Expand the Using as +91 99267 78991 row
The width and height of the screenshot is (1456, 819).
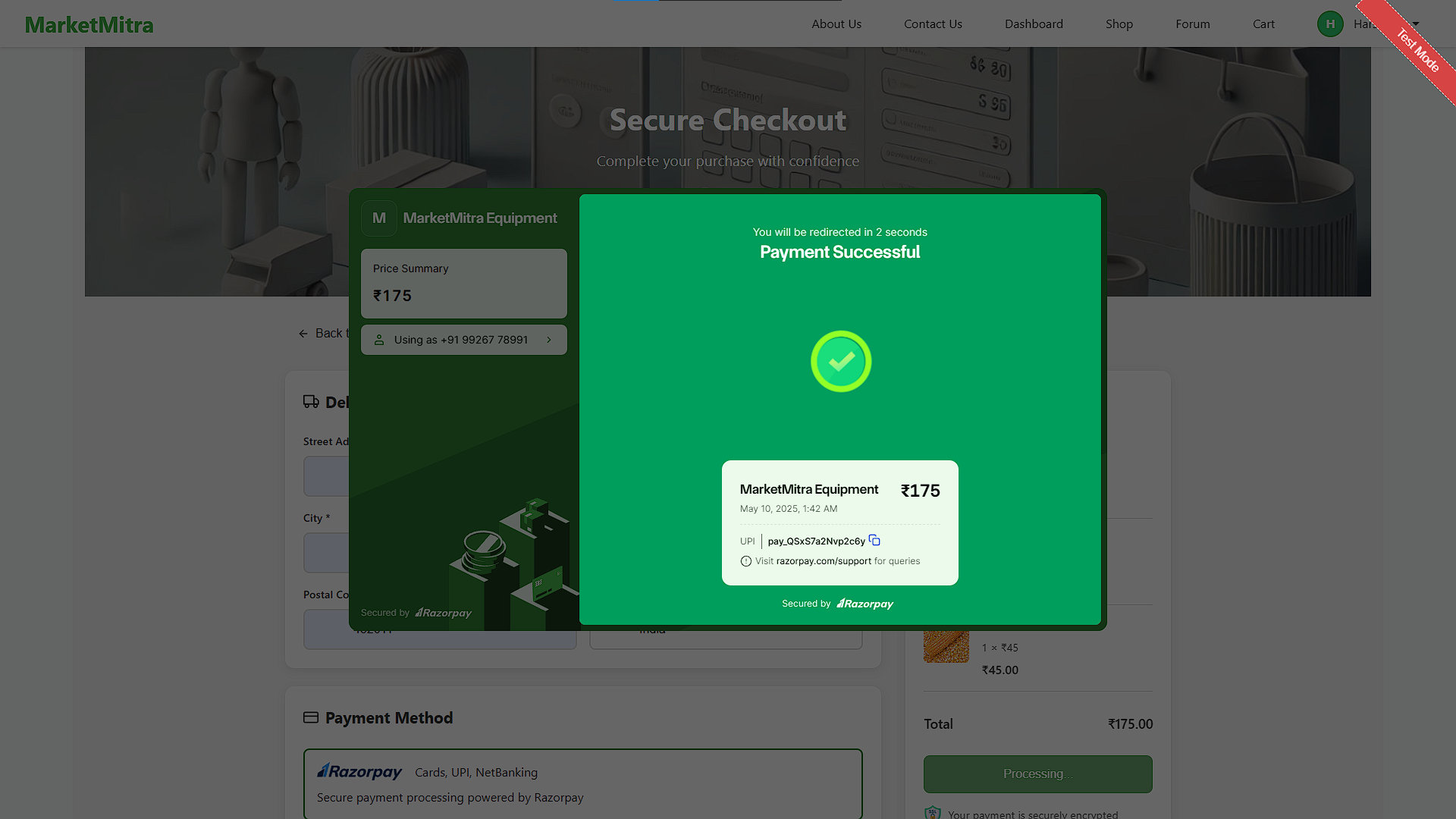[x=464, y=340]
